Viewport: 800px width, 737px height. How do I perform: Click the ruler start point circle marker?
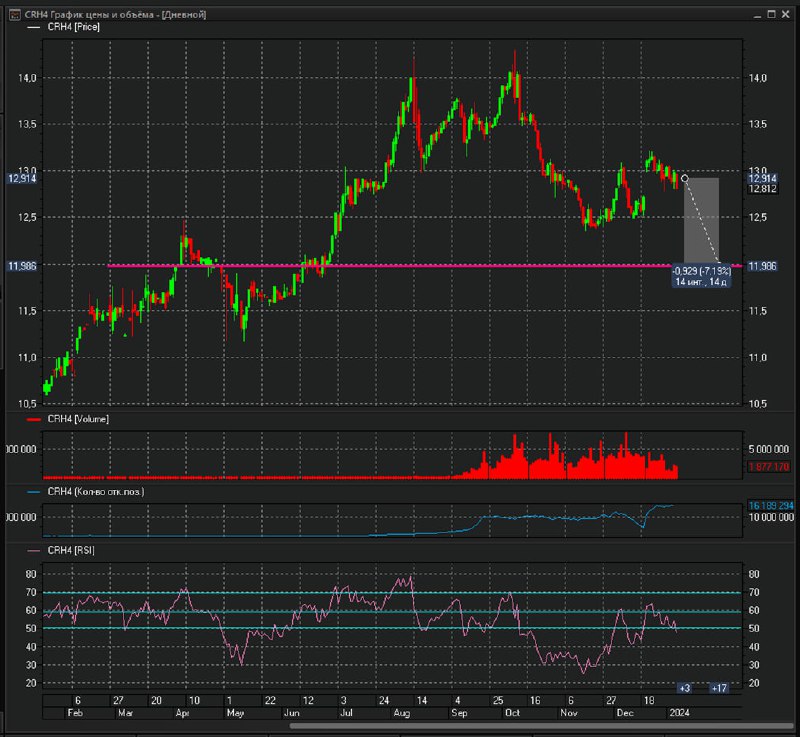[685, 179]
